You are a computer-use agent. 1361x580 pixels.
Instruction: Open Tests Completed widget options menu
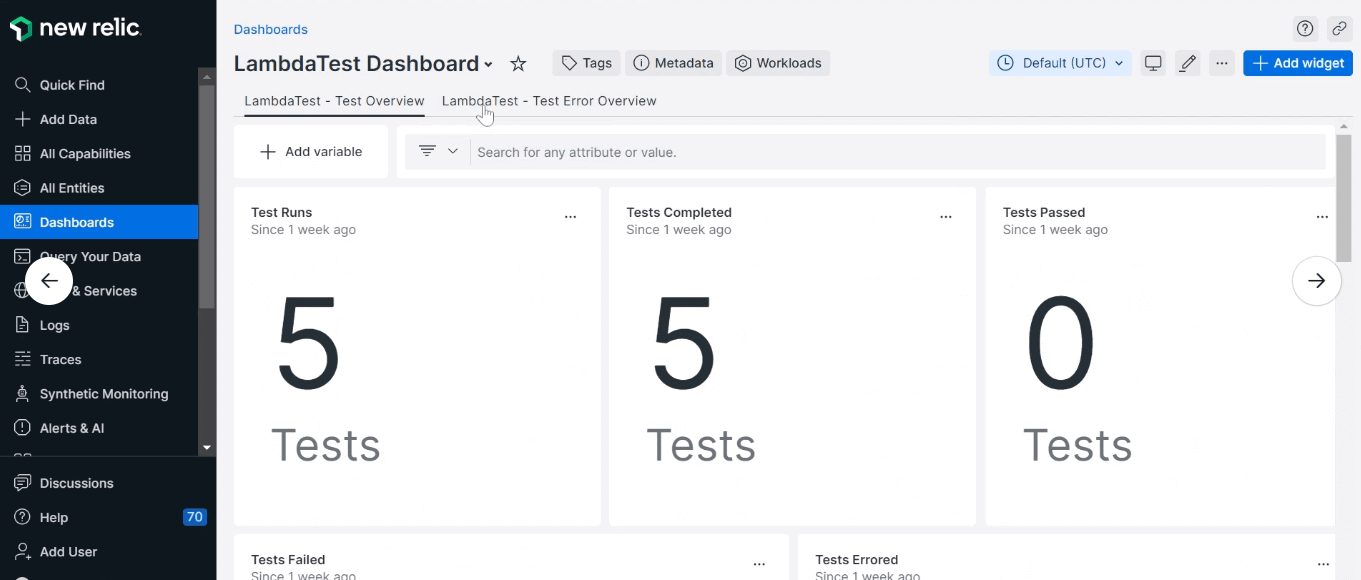click(x=946, y=216)
